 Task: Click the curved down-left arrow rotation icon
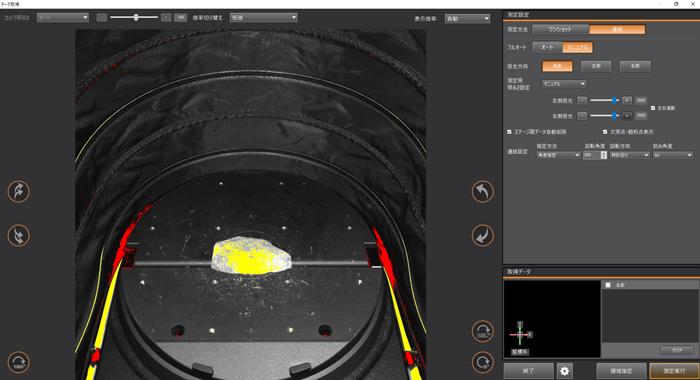(483, 235)
